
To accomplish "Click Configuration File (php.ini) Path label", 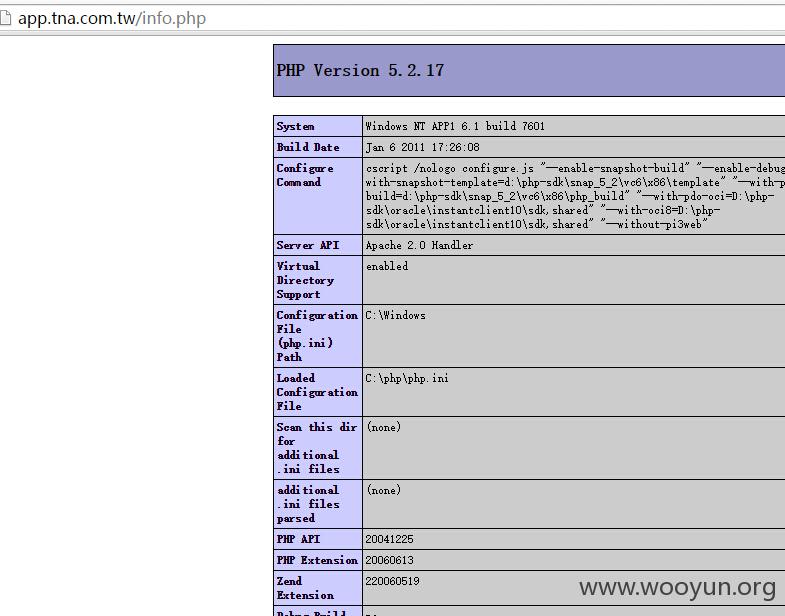I will (317, 336).
